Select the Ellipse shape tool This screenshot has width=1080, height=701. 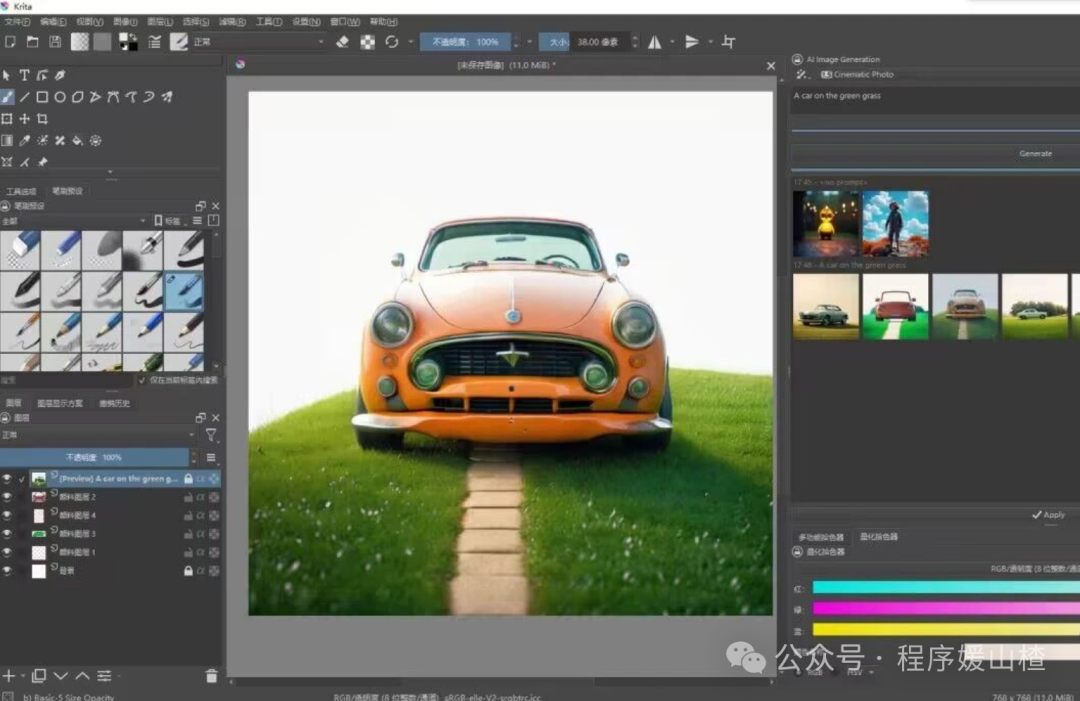click(x=60, y=97)
